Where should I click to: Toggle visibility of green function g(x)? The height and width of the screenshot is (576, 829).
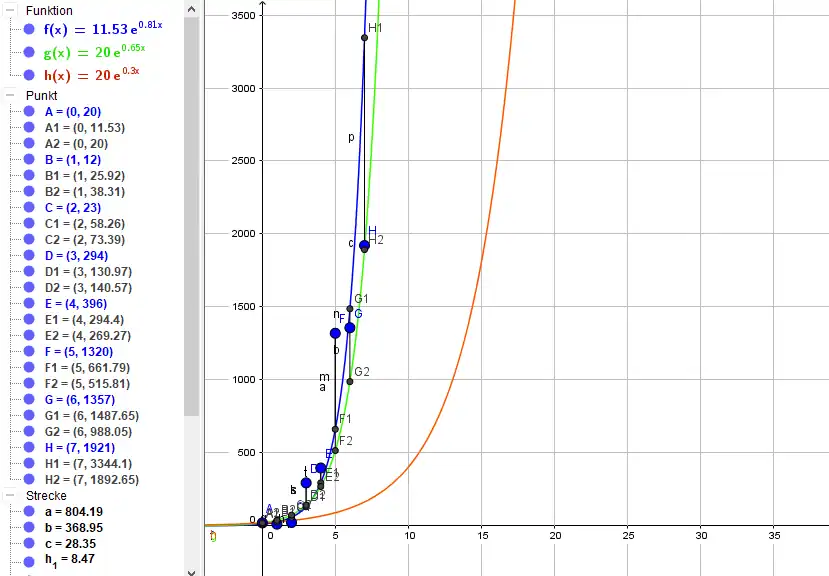click(30, 52)
